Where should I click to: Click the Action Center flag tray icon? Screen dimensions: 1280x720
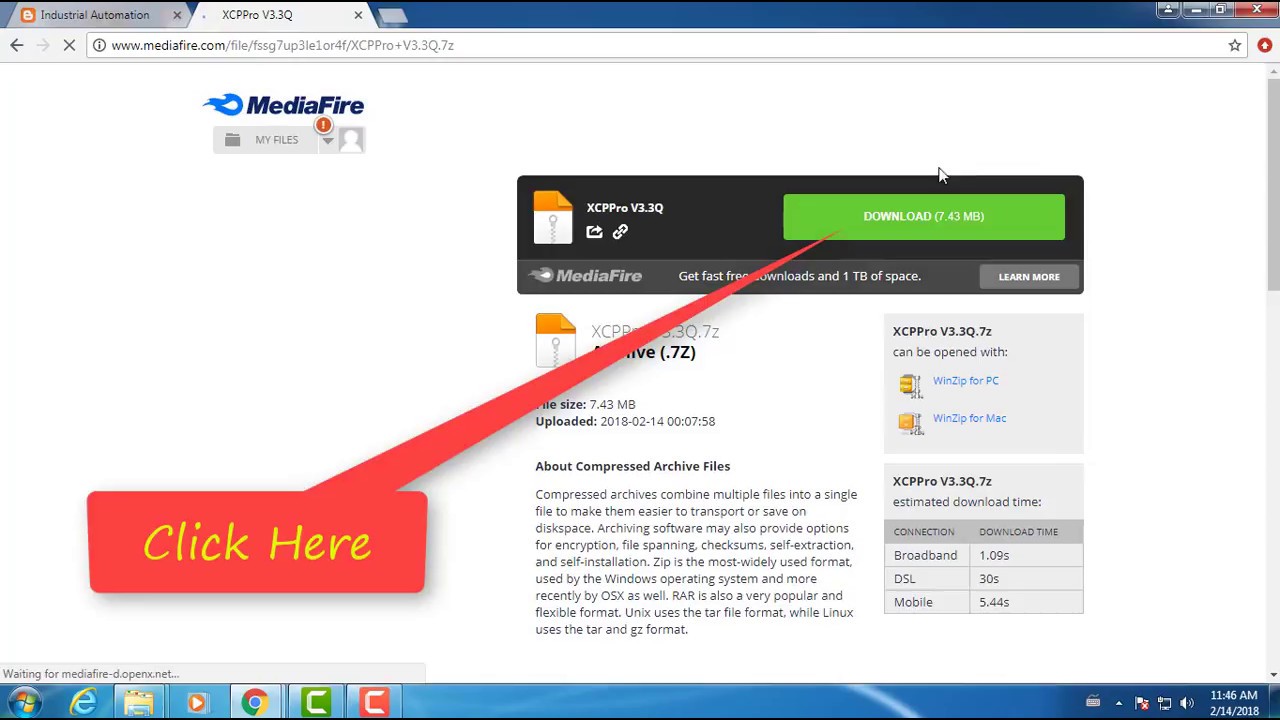tap(1141, 703)
